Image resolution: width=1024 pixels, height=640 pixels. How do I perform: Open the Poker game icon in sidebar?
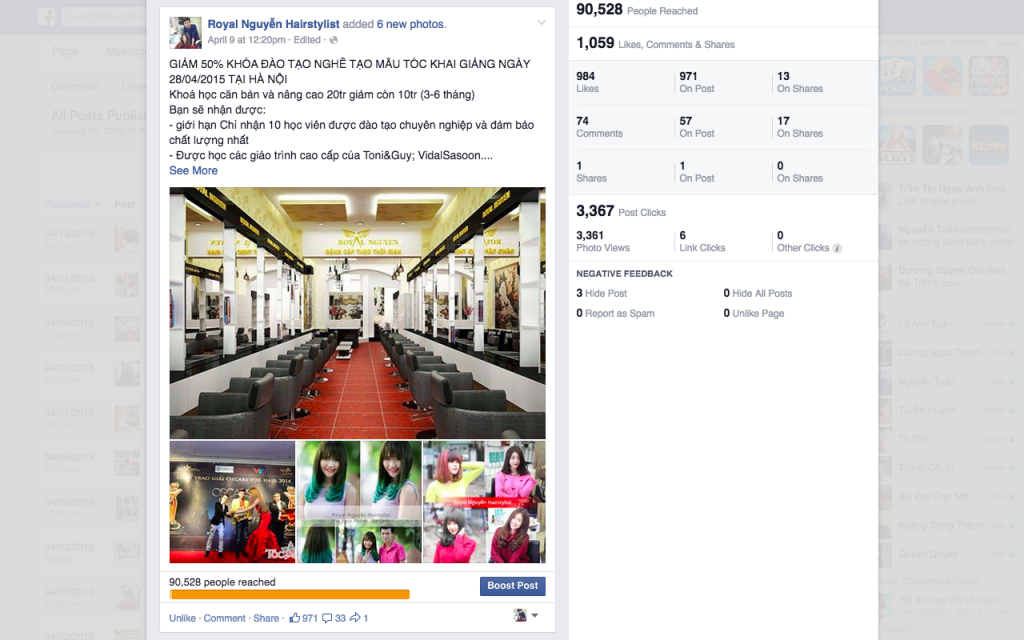(897, 76)
